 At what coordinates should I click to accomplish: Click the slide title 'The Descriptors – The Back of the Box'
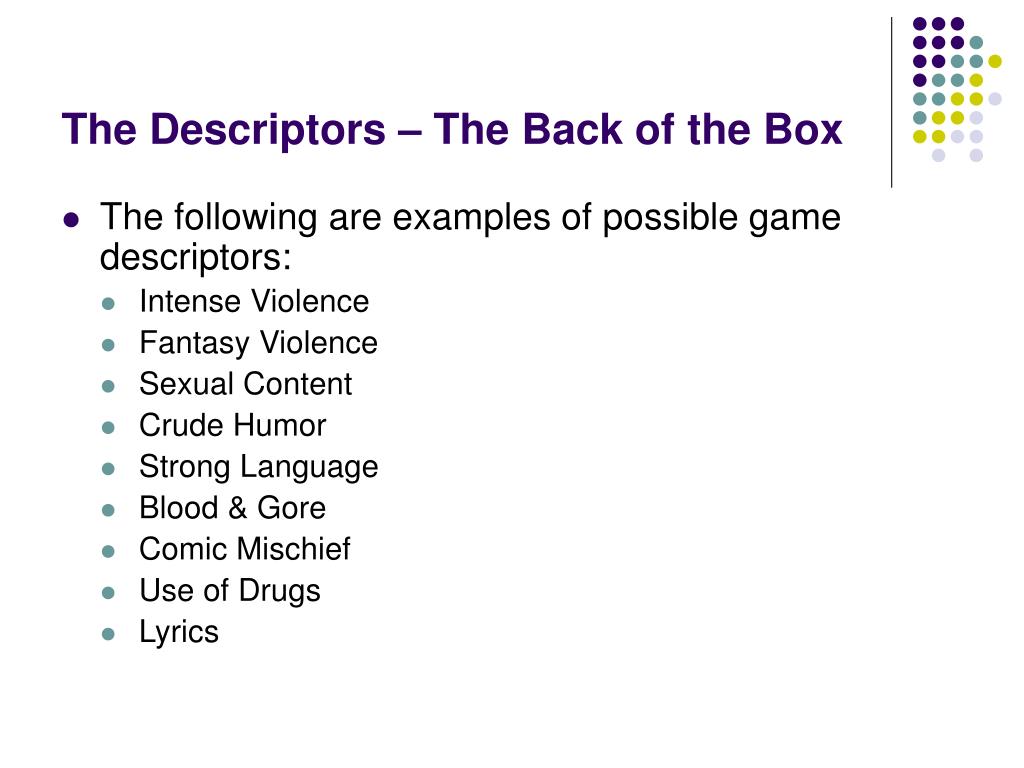452,129
